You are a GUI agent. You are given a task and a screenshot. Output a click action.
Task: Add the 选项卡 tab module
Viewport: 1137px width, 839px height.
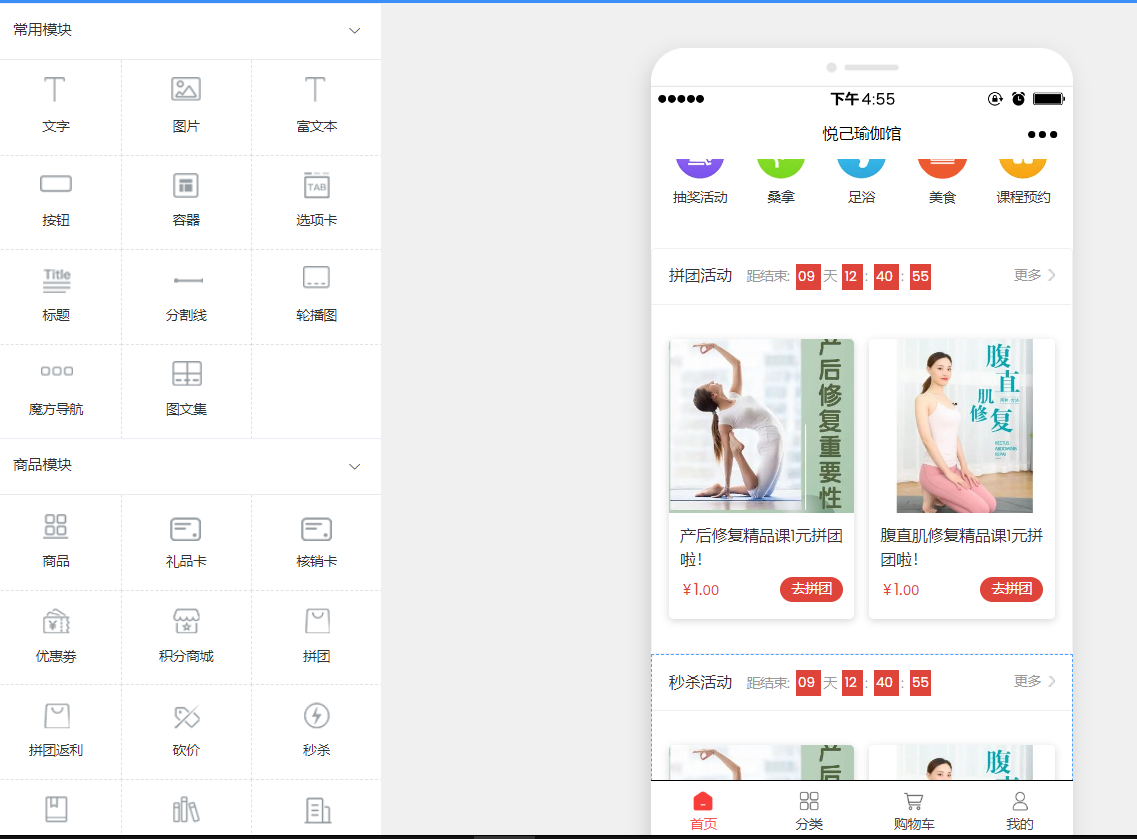point(316,201)
